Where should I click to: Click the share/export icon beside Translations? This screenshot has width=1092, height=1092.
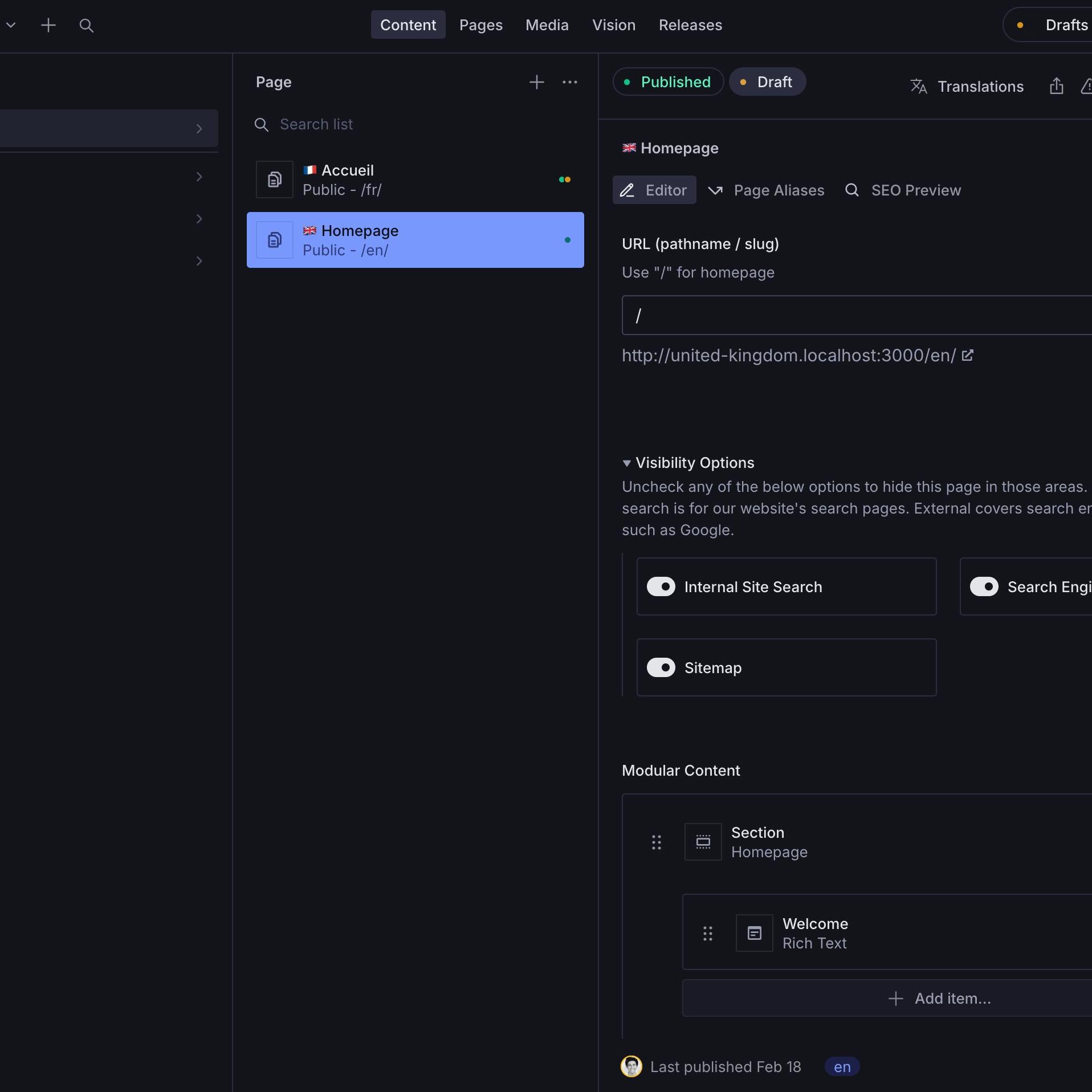[x=1056, y=86]
